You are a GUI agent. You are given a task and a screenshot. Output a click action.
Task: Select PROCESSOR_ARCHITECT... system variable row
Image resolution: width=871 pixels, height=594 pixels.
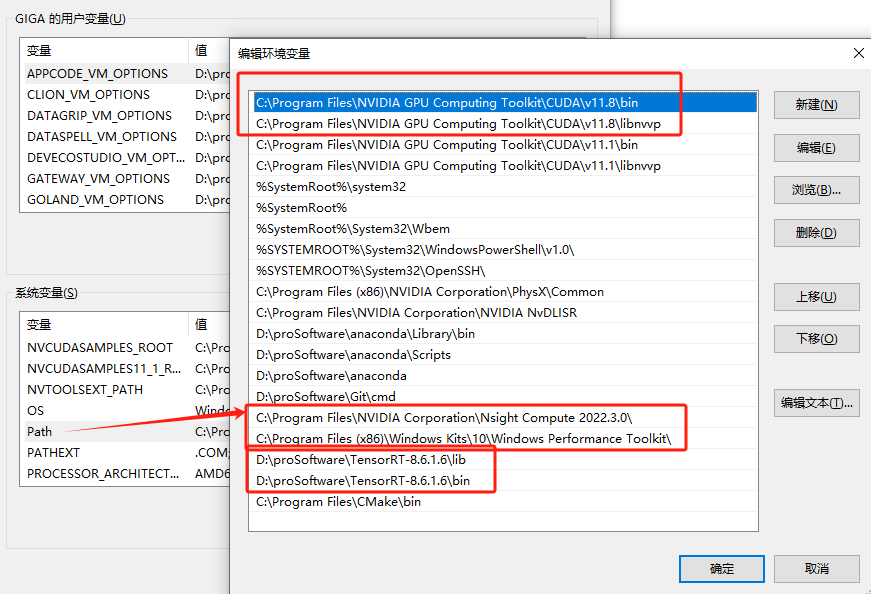(125, 474)
